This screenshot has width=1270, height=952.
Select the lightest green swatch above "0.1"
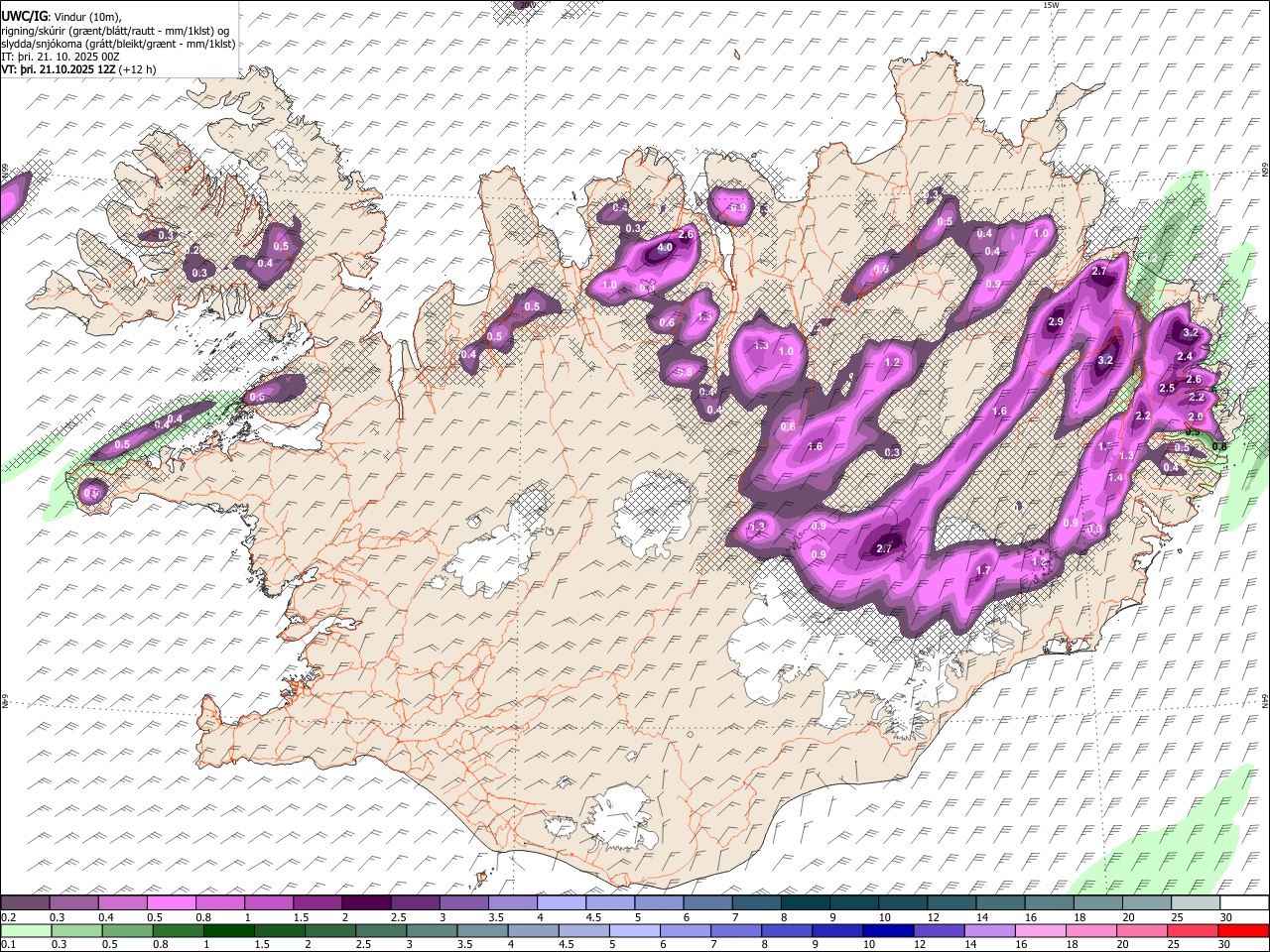26,931
